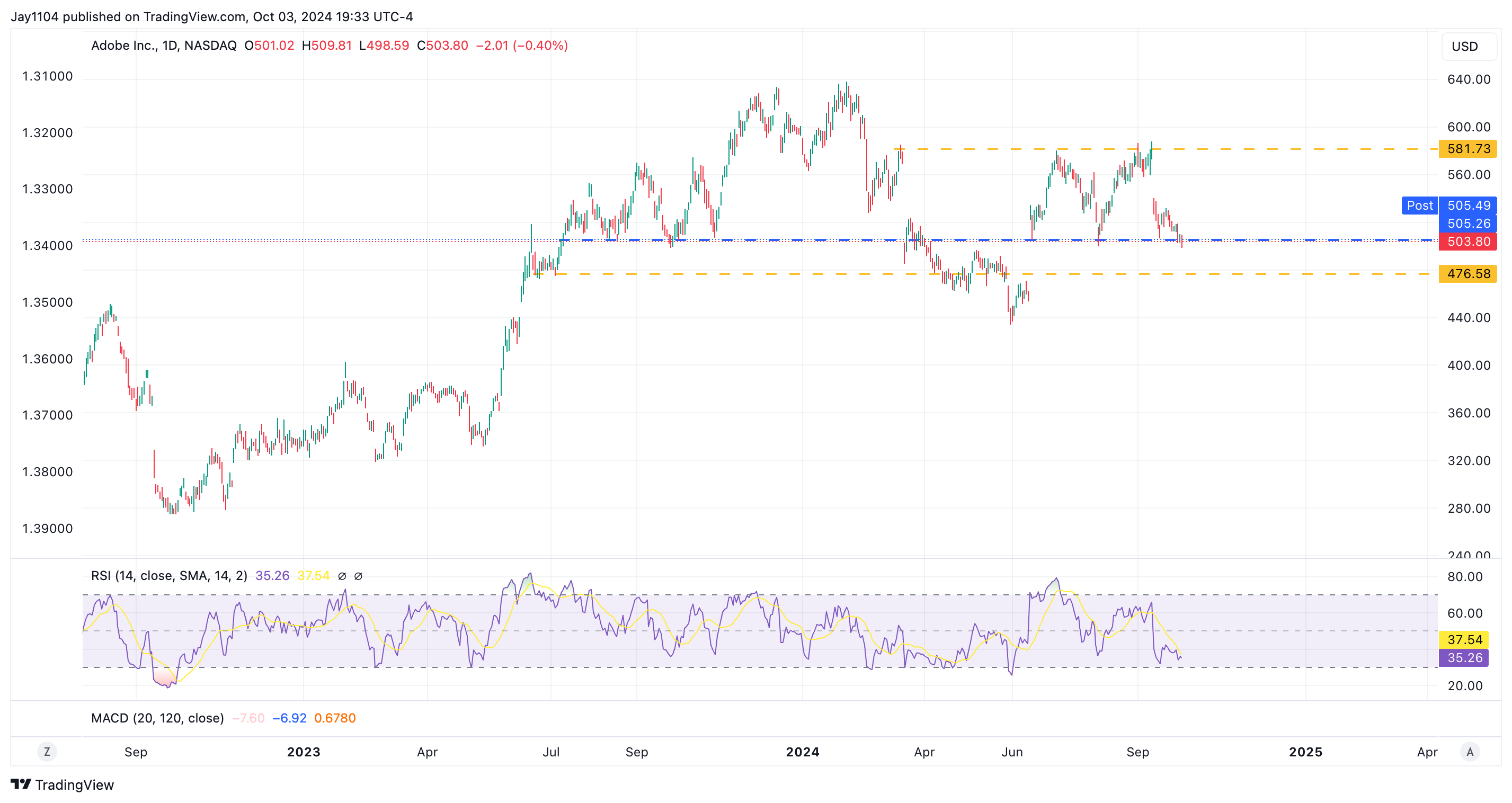1512x803 pixels.
Task: Open the USD currency selector
Action: click(1469, 47)
